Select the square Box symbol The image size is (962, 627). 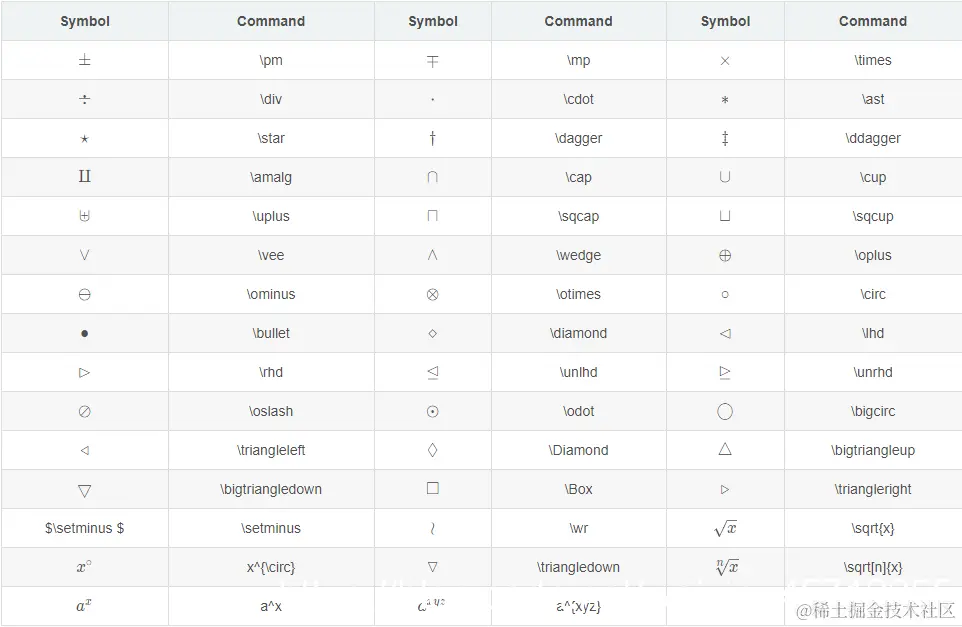pos(433,488)
